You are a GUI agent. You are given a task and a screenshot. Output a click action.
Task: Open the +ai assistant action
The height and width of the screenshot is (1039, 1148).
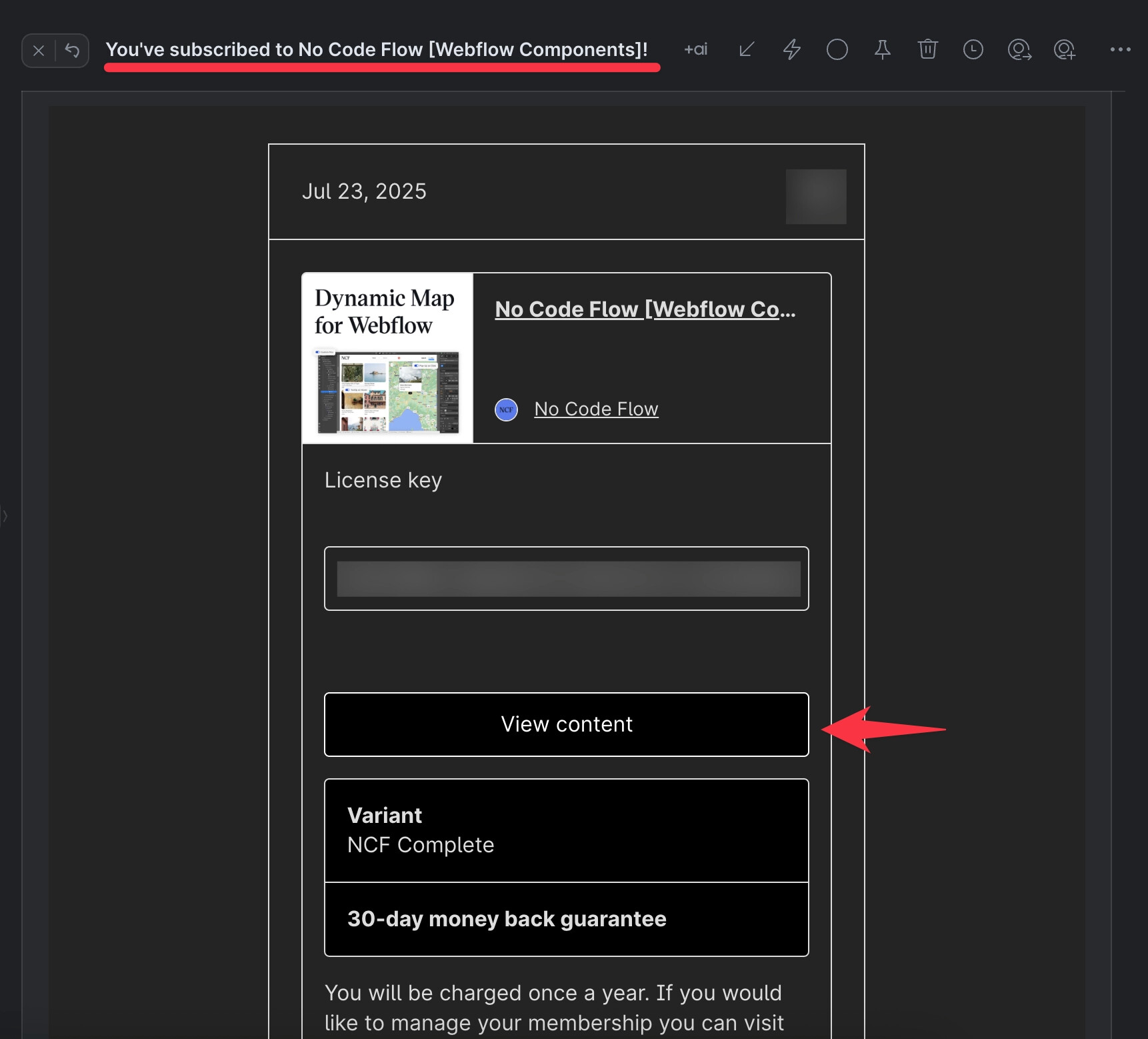696,49
